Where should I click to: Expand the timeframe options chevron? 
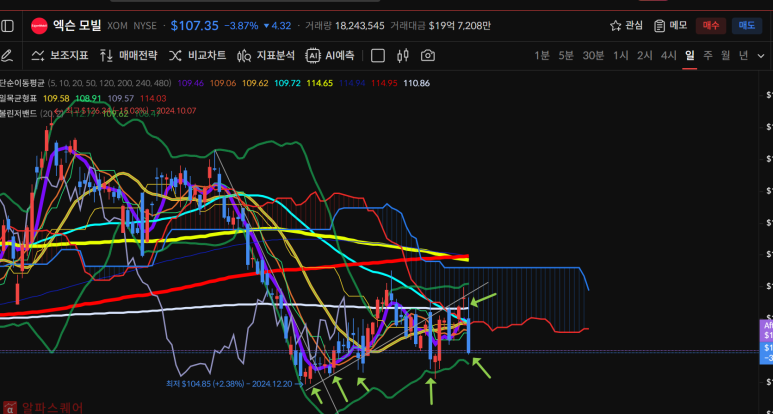click(x=761, y=56)
